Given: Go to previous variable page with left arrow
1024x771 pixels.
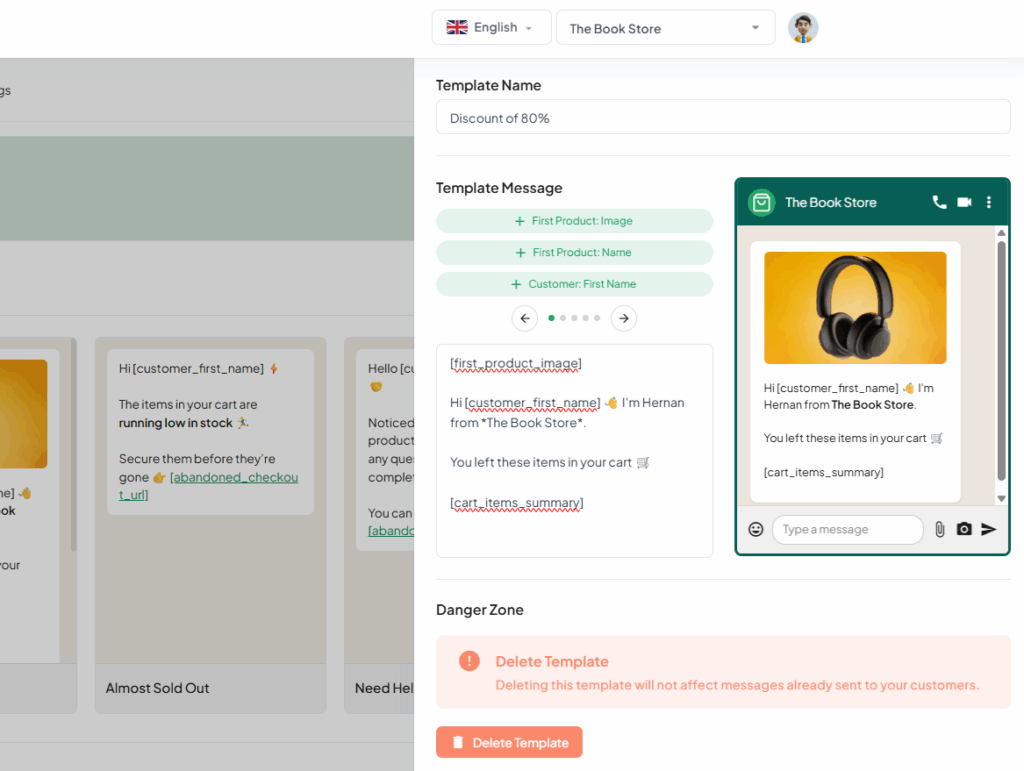Looking at the screenshot, I should tap(525, 318).
